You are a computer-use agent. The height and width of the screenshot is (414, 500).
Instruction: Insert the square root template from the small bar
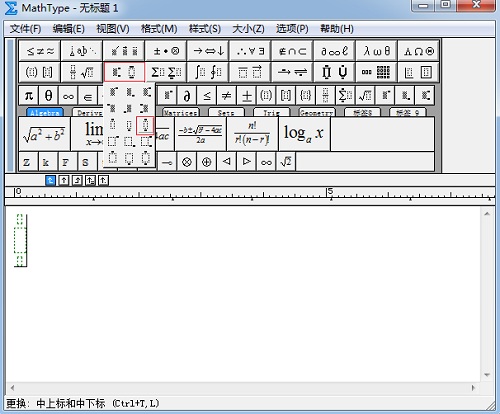365,96
